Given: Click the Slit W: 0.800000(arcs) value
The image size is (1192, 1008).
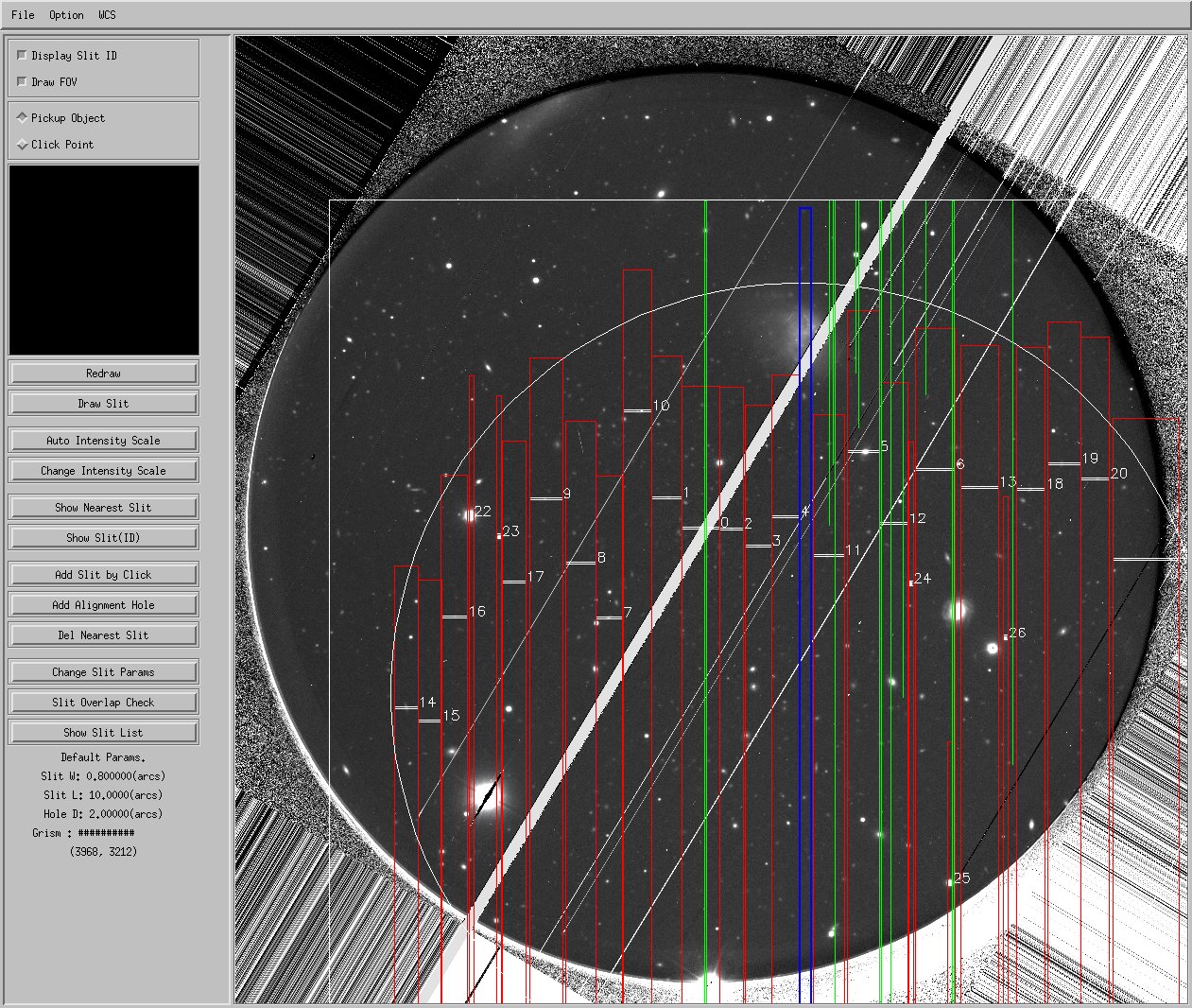Looking at the screenshot, I should coord(103,776).
